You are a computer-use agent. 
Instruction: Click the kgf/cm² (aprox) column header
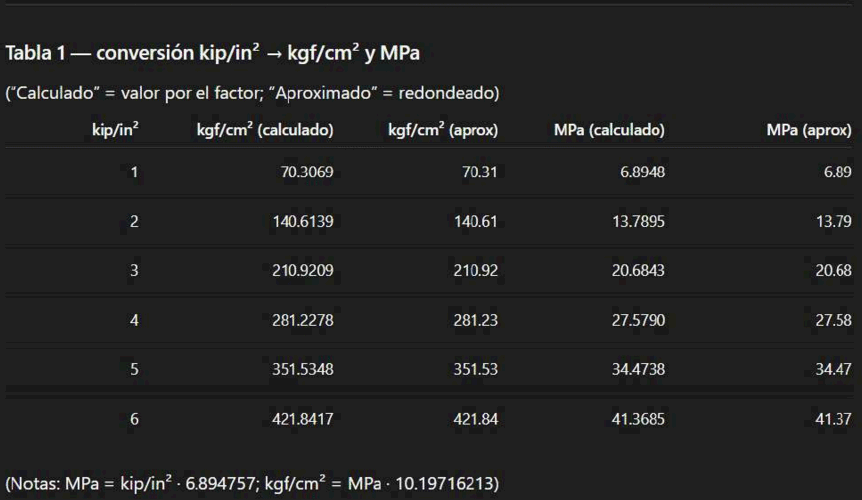click(x=443, y=130)
